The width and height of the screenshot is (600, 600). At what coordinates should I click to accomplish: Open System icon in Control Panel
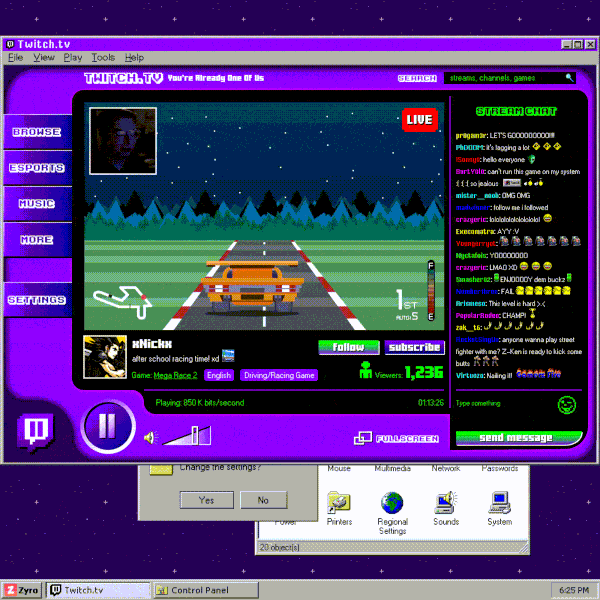[x=499, y=509]
